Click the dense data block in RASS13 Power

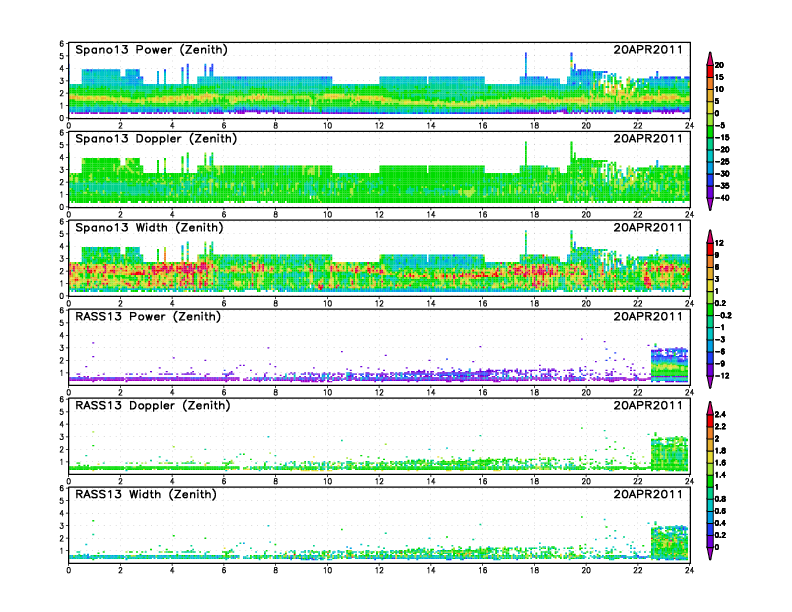pyautogui.click(x=669, y=364)
